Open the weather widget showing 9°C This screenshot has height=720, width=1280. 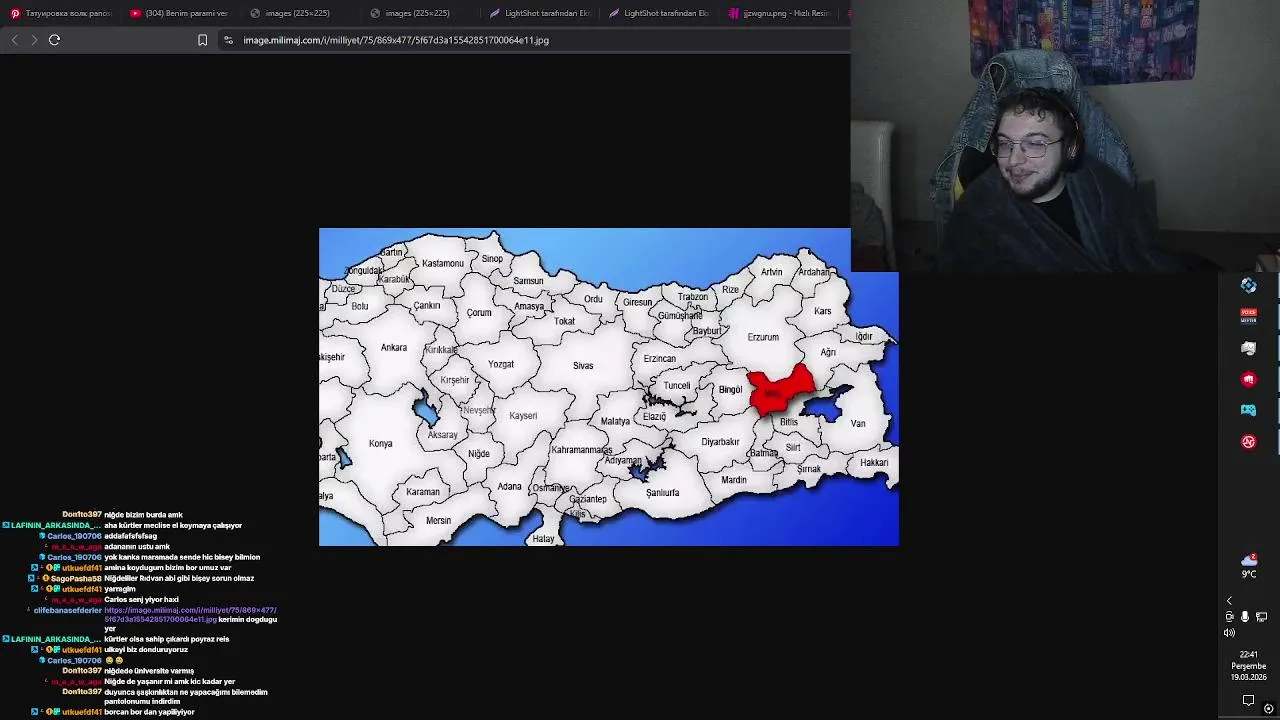pos(1248,566)
